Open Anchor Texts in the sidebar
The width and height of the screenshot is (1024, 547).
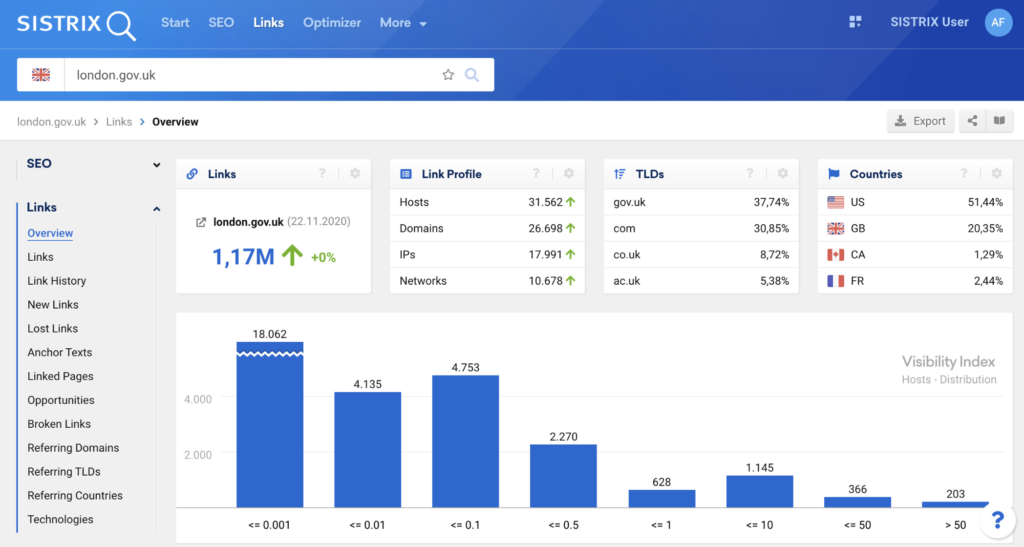[59, 352]
